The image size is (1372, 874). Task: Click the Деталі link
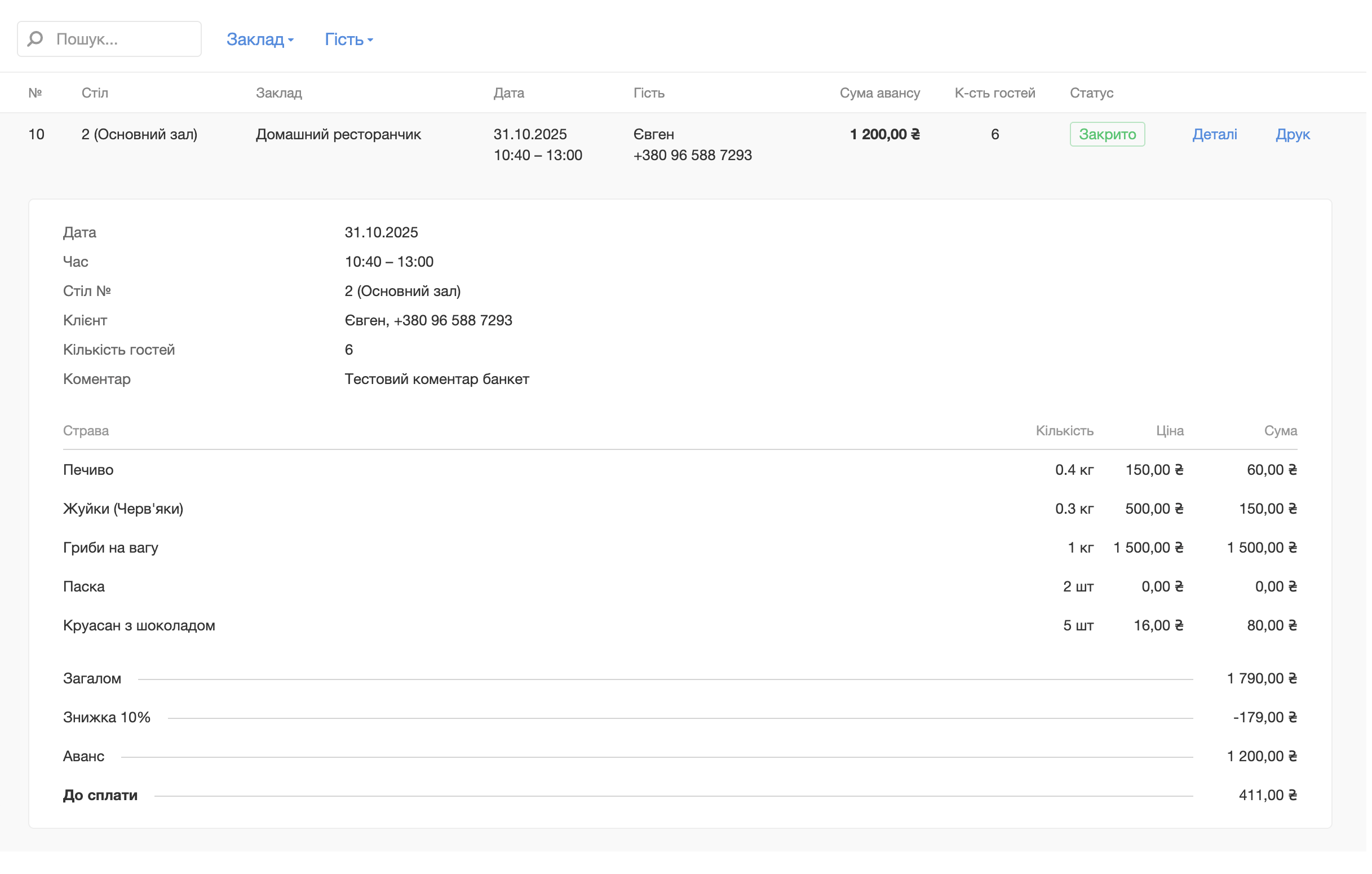click(1214, 135)
